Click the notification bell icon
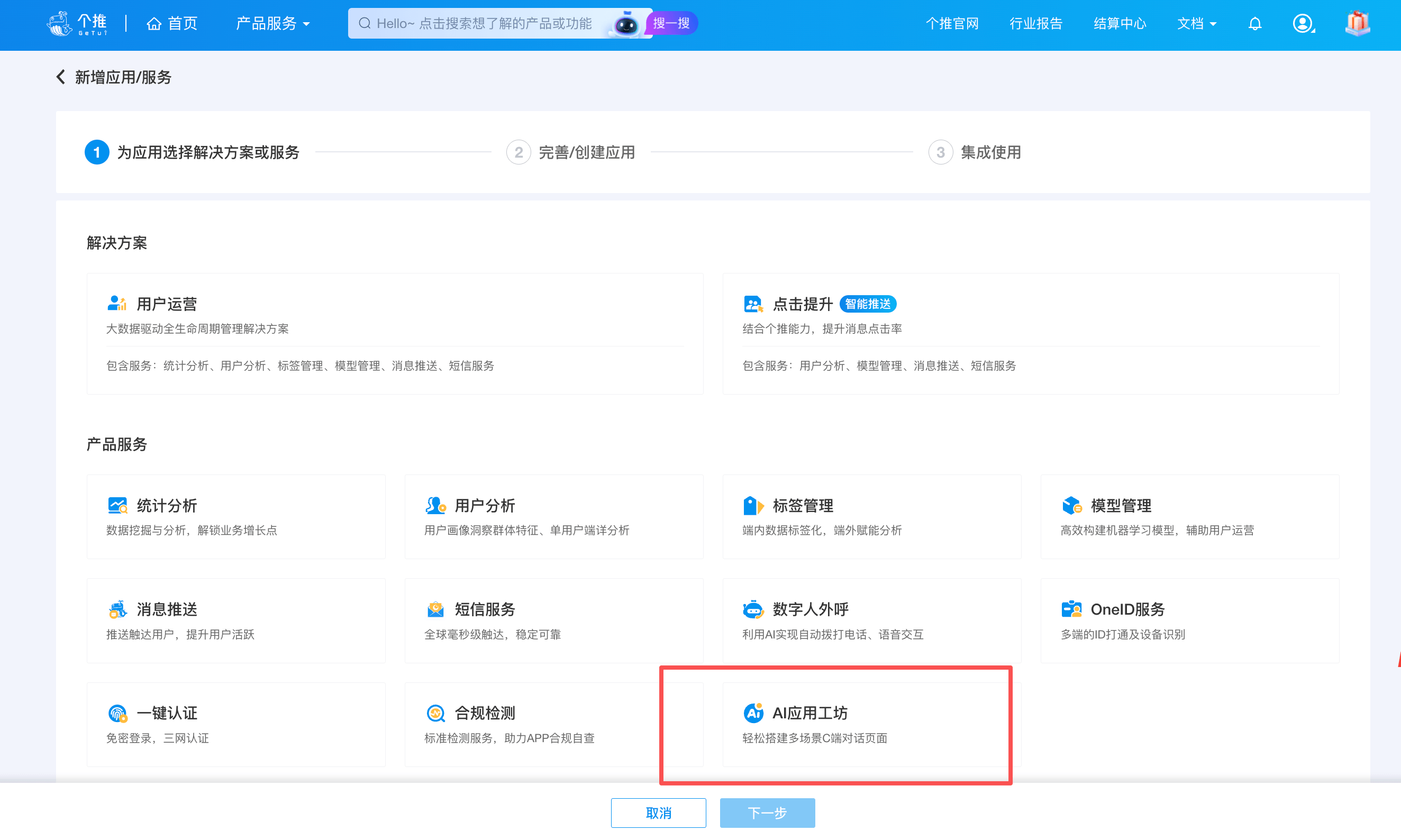The width and height of the screenshot is (1401, 840). point(1254,24)
